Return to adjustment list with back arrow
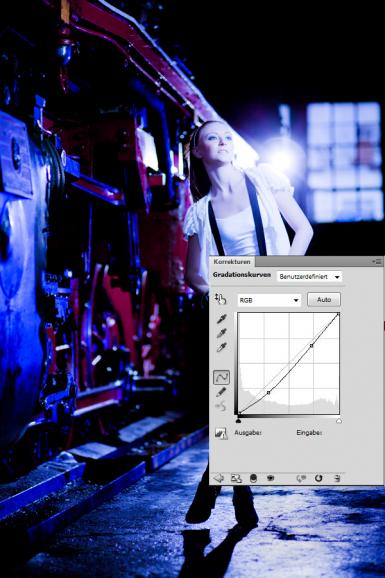 [x=219, y=478]
